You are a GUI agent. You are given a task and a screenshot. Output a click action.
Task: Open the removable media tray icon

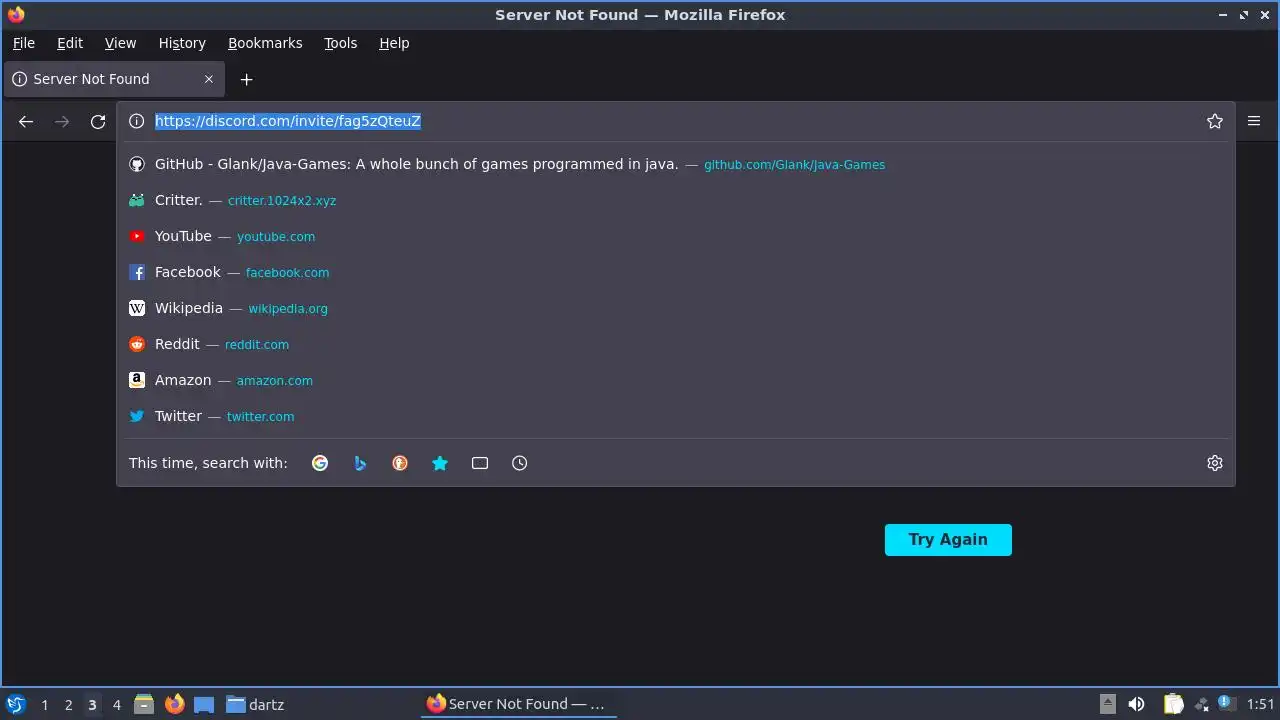[1107, 704]
